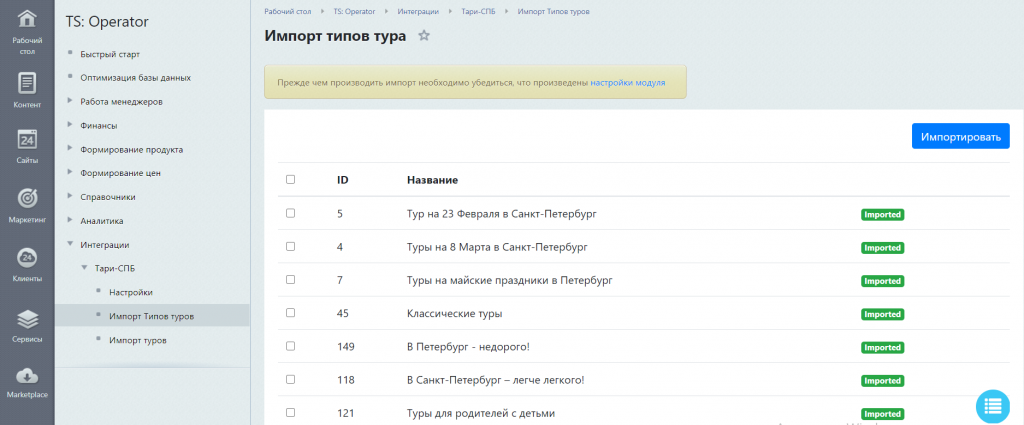
Task: Click the ID column header
Action: coord(342,180)
